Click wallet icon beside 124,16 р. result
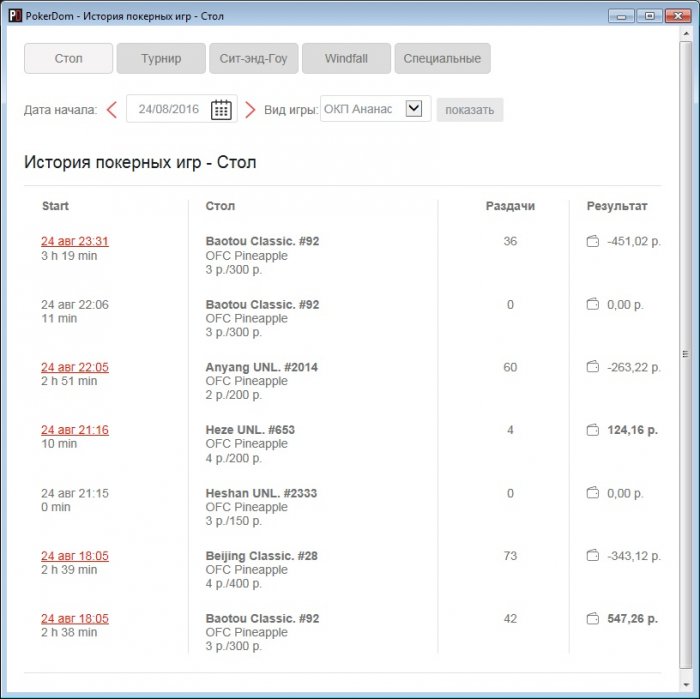This screenshot has height=699, width=700. click(592, 430)
